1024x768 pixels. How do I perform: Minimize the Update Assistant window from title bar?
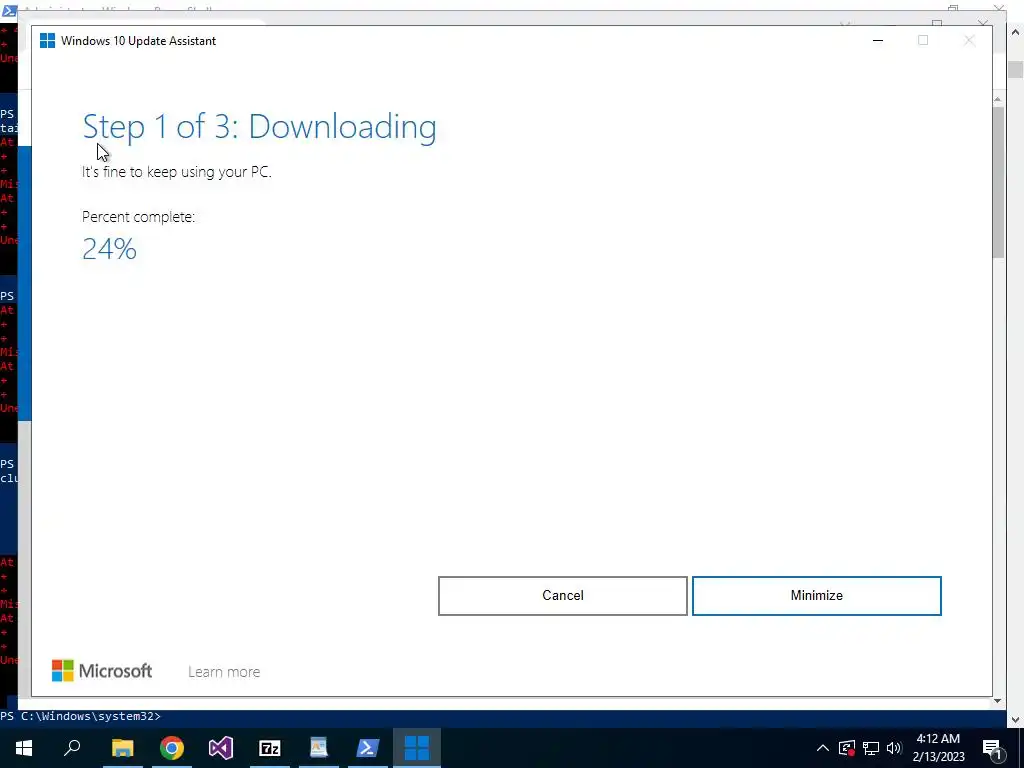click(x=878, y=40)
